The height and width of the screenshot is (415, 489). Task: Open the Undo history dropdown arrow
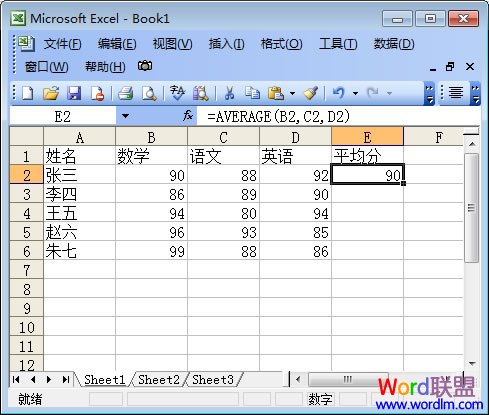[x=355, y=93]
